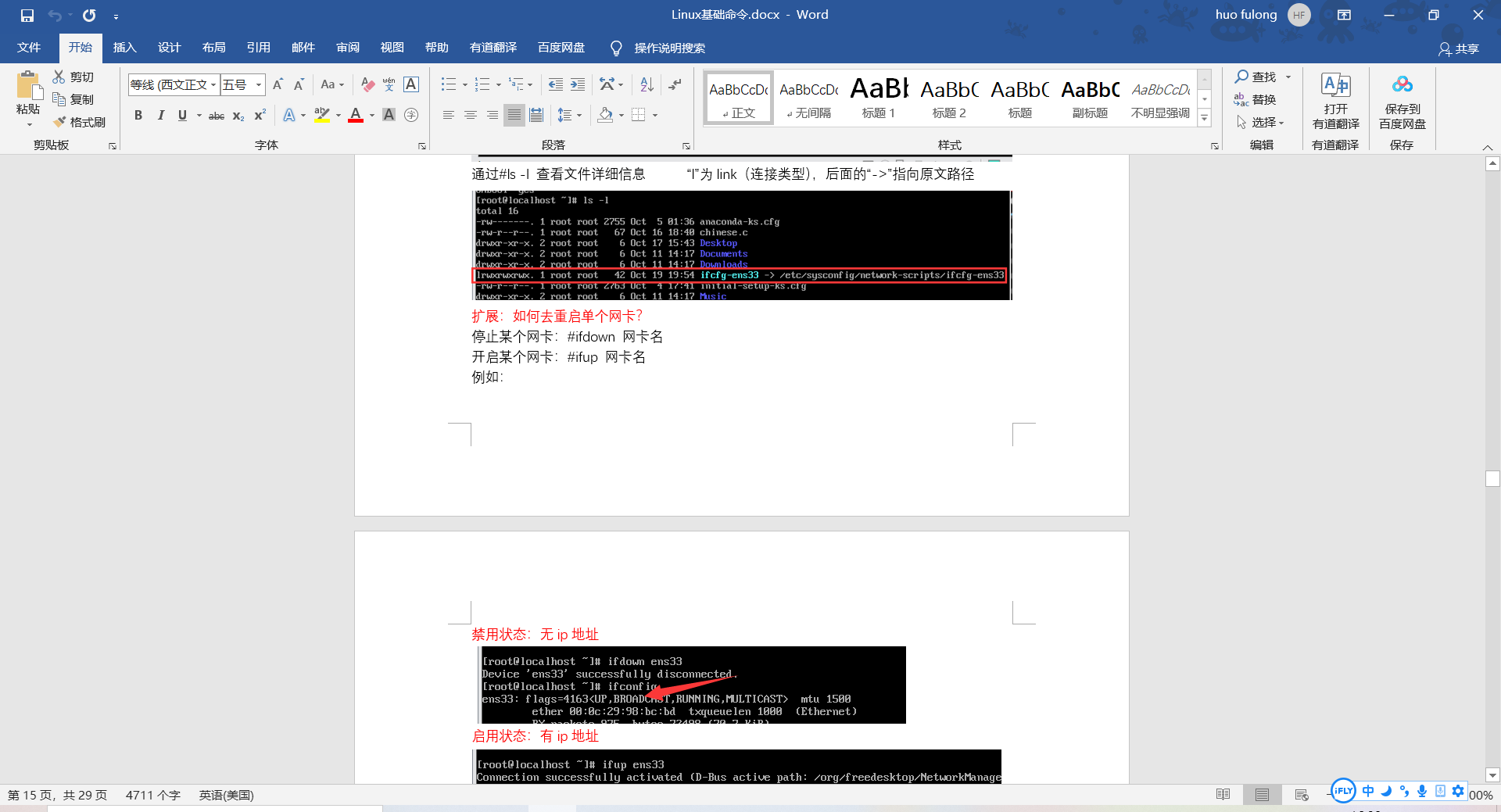This screenshot has height=812, width=1501.
Task: Switch to Web Layout view
Action: click(x=1302, y=795)
